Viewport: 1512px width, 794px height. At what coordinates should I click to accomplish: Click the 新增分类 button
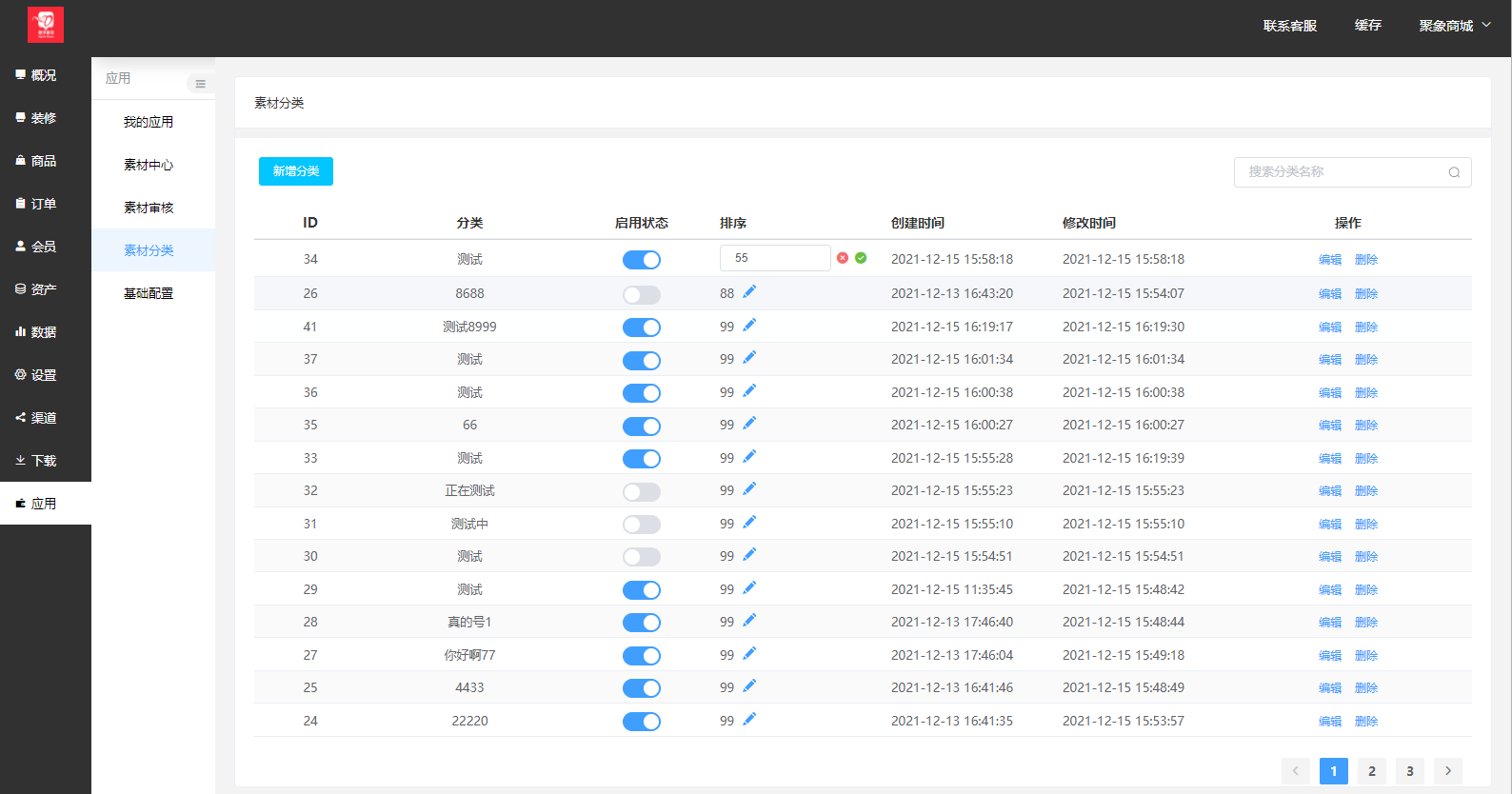(x=296, y=171)
